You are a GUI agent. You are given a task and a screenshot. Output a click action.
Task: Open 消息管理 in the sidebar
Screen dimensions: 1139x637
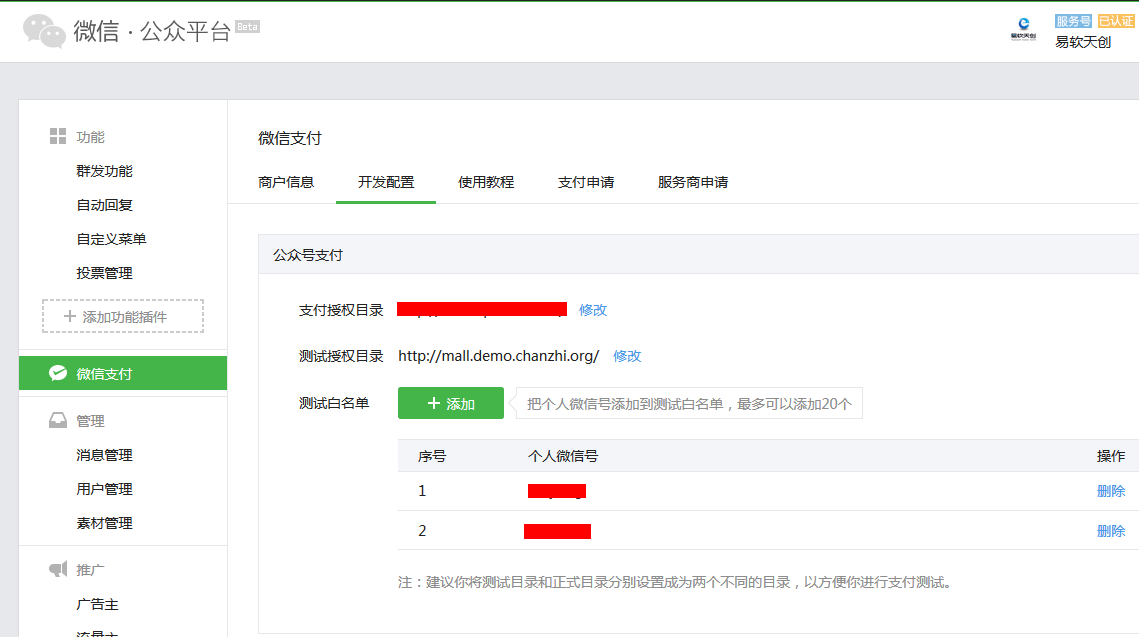click(105, 455)
